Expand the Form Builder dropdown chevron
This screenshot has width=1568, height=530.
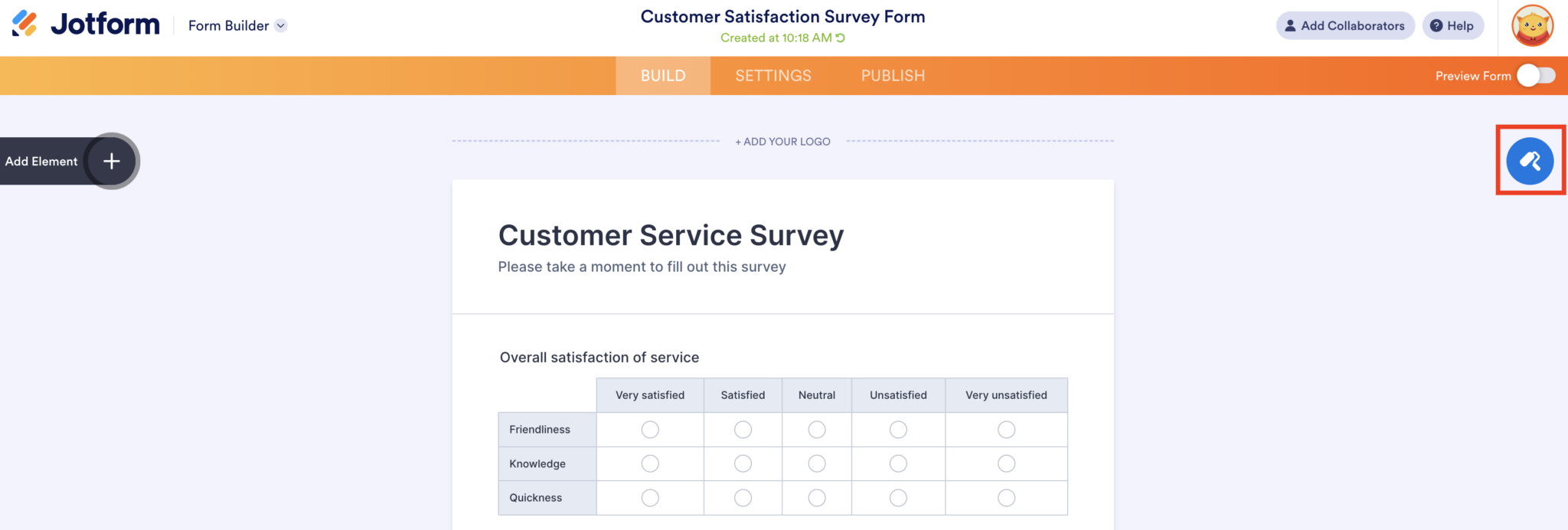point(281,25)
